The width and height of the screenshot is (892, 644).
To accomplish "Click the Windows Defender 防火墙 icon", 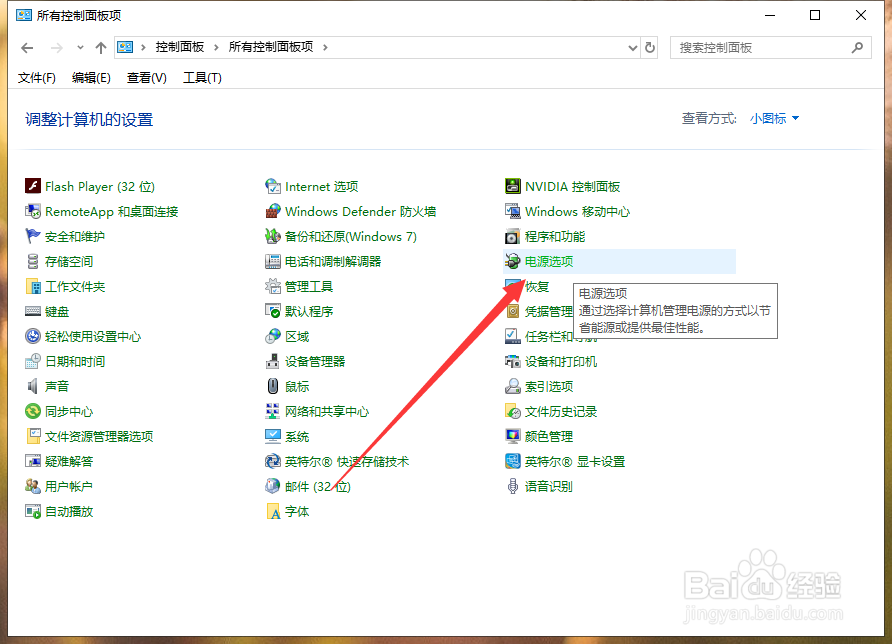I will [273, 211].
